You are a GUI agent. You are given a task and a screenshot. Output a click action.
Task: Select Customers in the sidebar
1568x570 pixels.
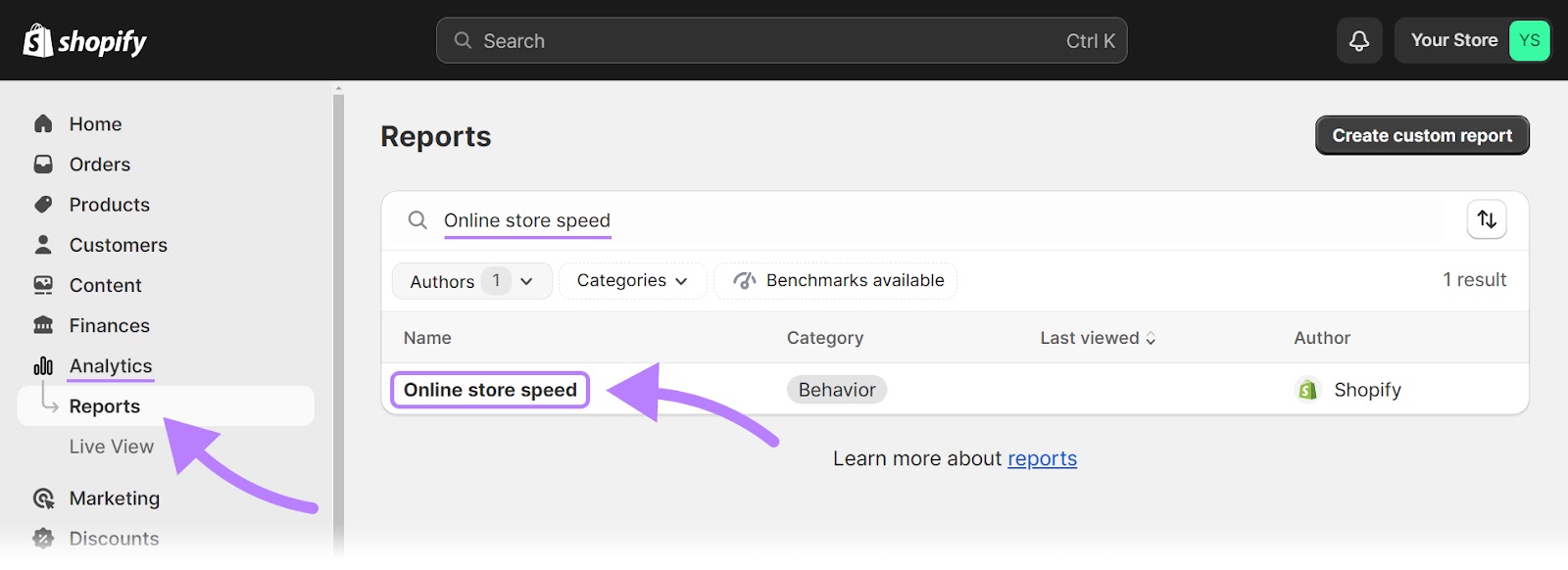[118, 245]
